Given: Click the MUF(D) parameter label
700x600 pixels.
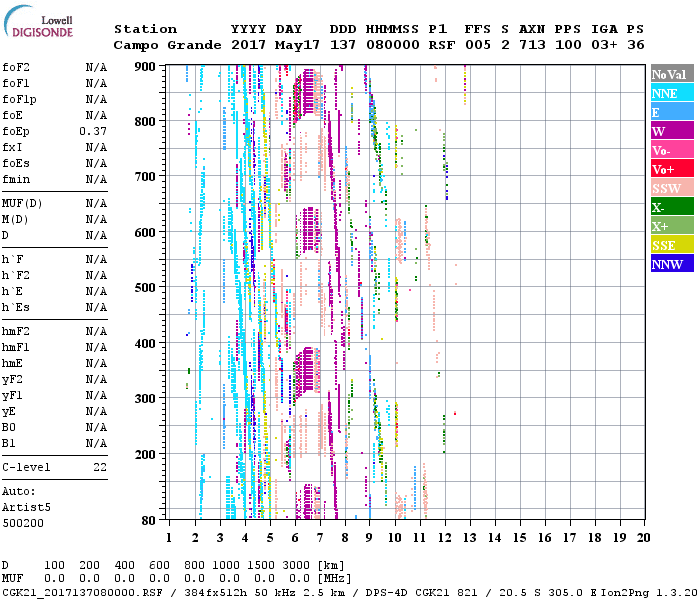Looking at the screenshot, I should point(22,204).
